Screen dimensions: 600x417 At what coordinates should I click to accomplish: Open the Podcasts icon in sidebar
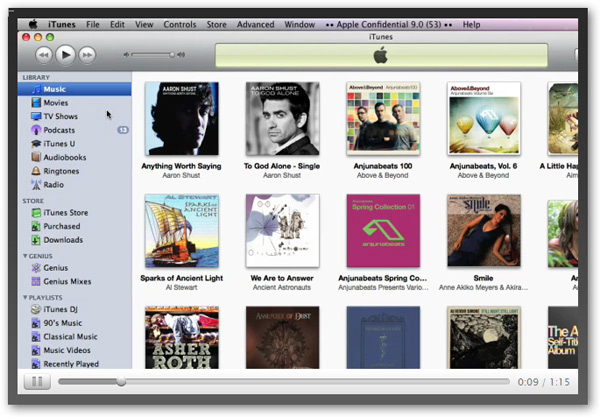click(x=36, y=130)
